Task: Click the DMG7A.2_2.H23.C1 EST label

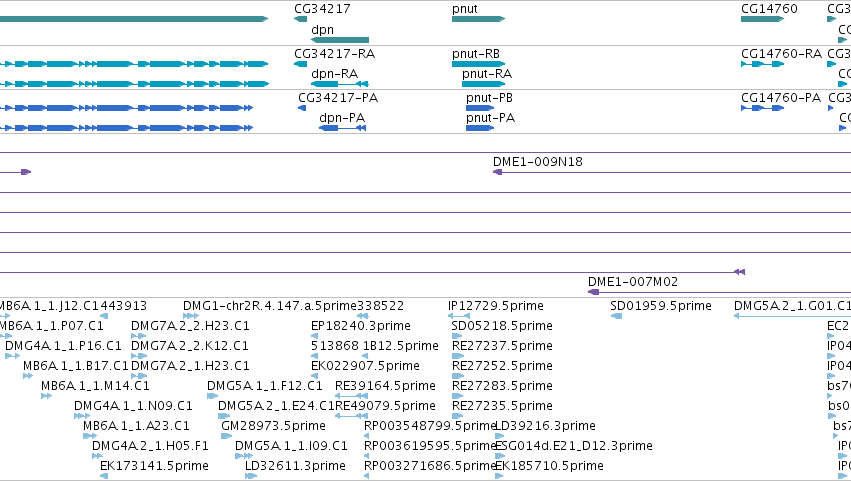Action: click(190, 326)
